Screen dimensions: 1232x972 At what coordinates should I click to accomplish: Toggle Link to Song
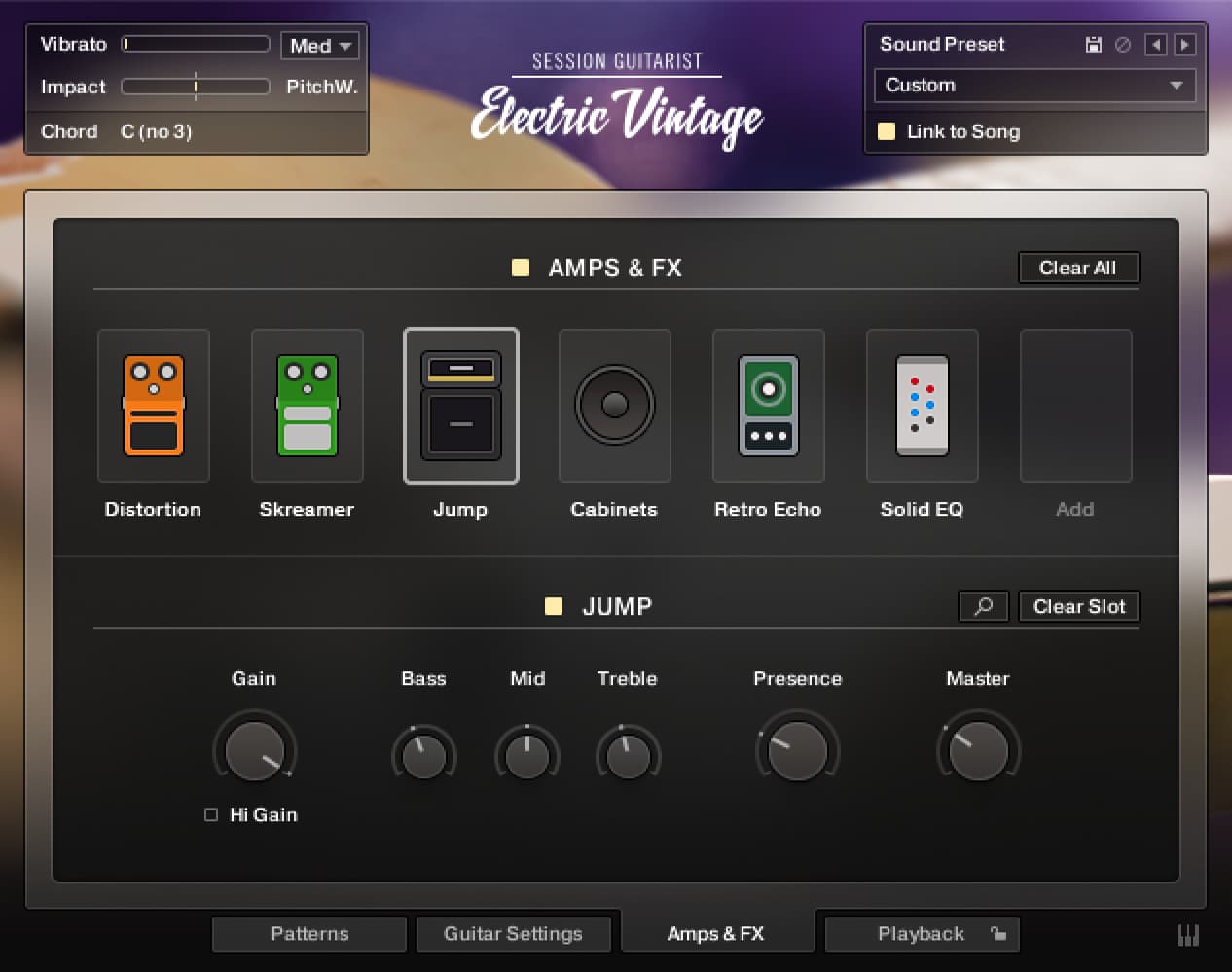[x=887, y=131]
